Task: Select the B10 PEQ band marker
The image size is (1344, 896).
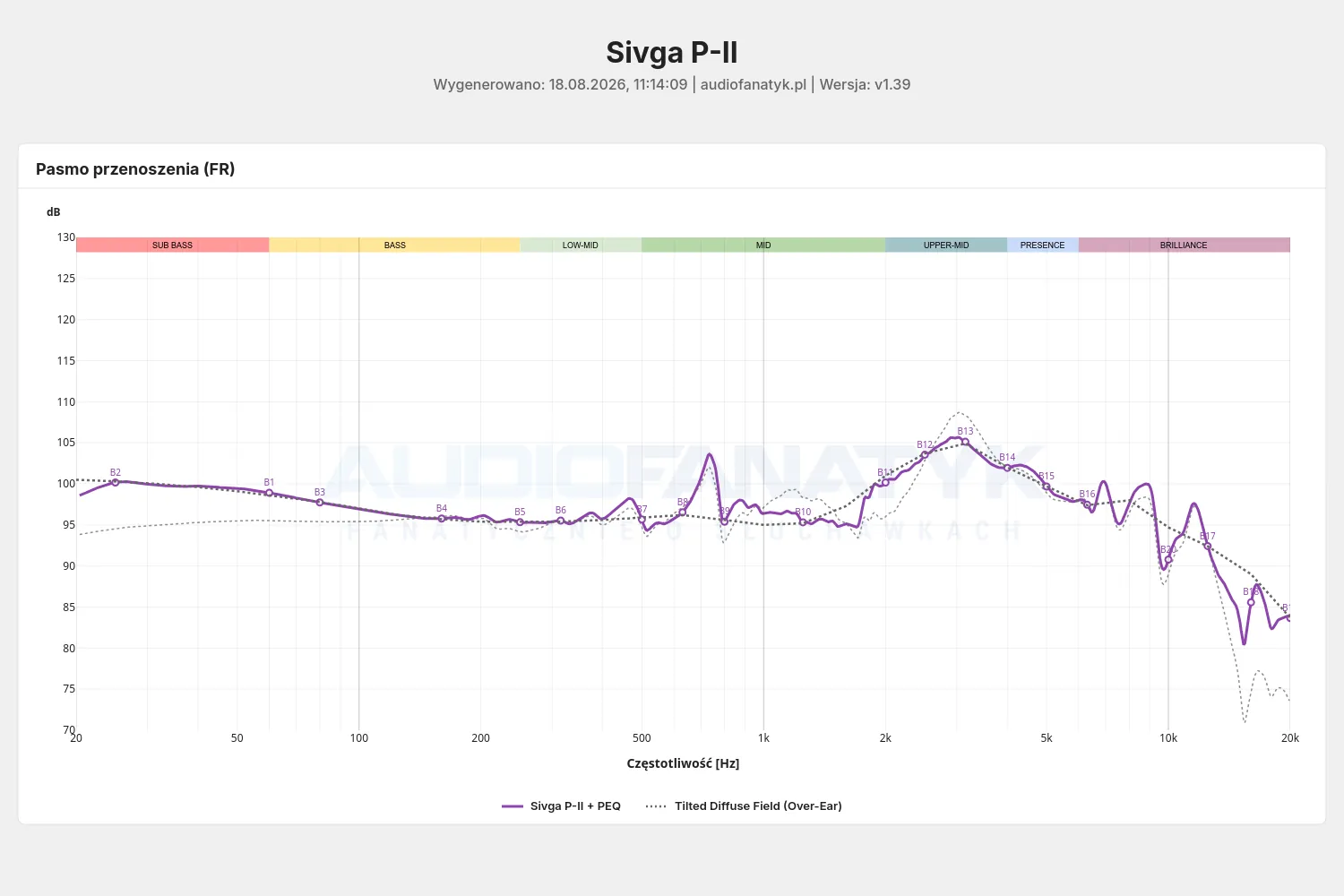Action: tap(803, 522)
